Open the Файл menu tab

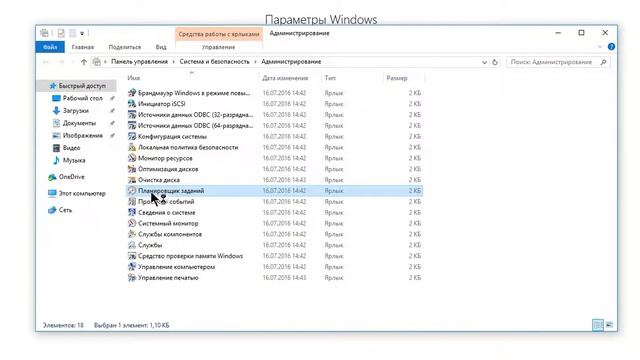(50, 47)
